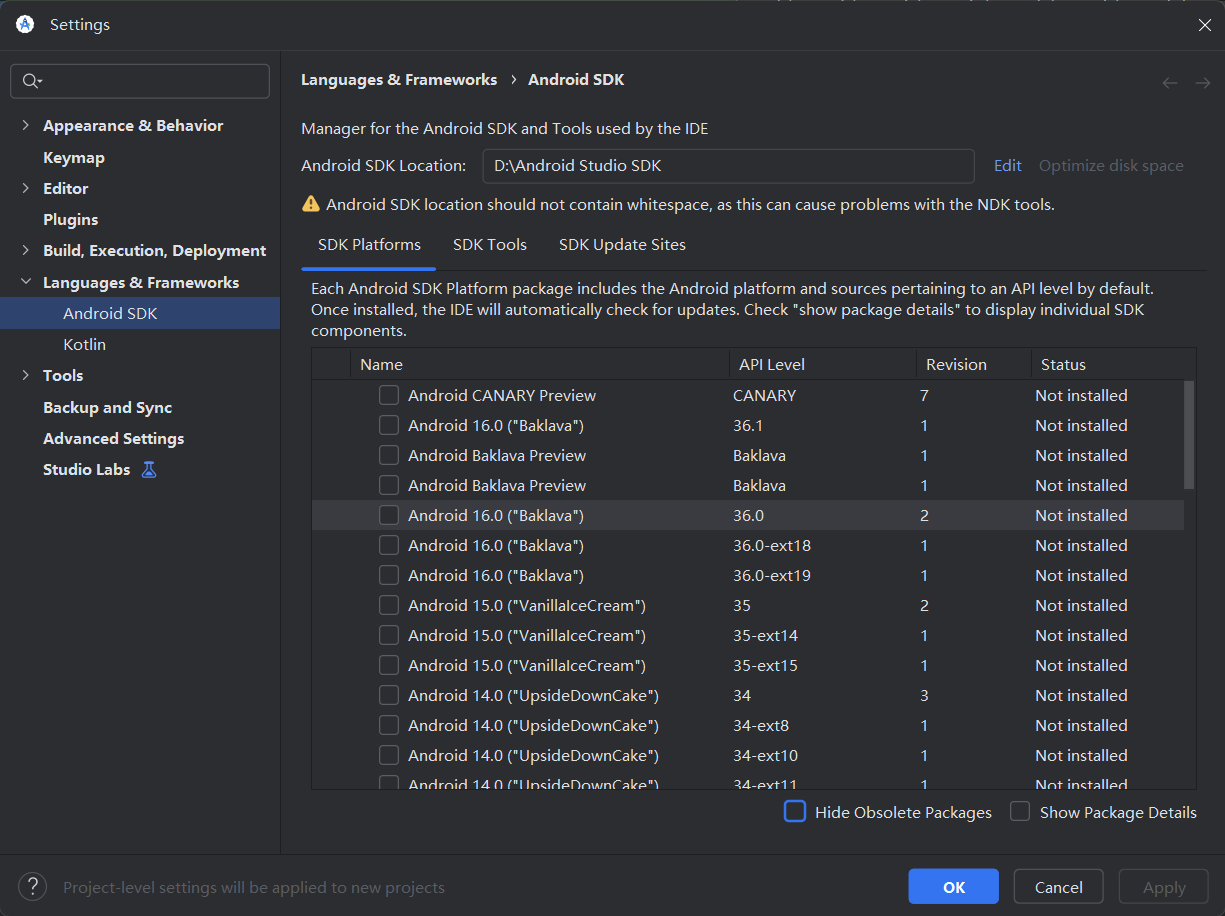Image resolution: width=1225 pixels, height=916 pixels.
Task: Click the Edit SDK location link
Action: pyautogui.click(x=1007, y=166)
